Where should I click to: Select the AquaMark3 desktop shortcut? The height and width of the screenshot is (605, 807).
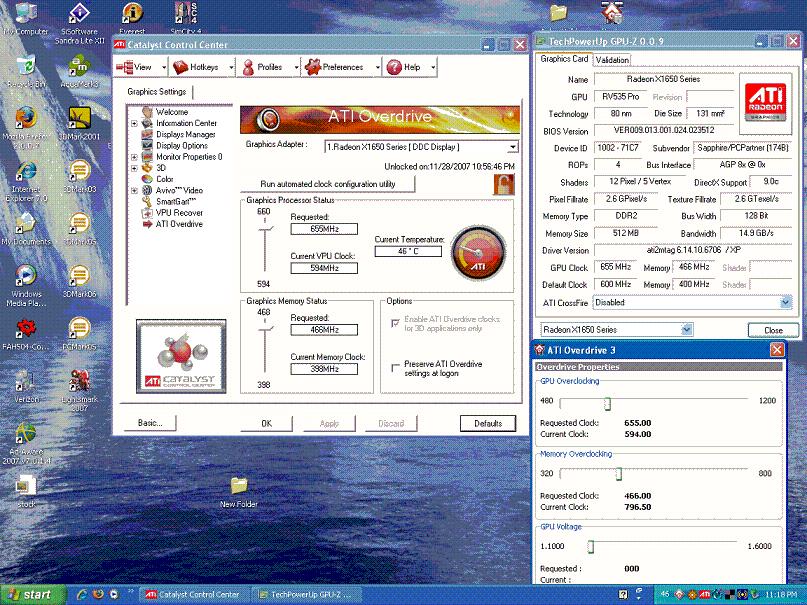coord(79,72)
